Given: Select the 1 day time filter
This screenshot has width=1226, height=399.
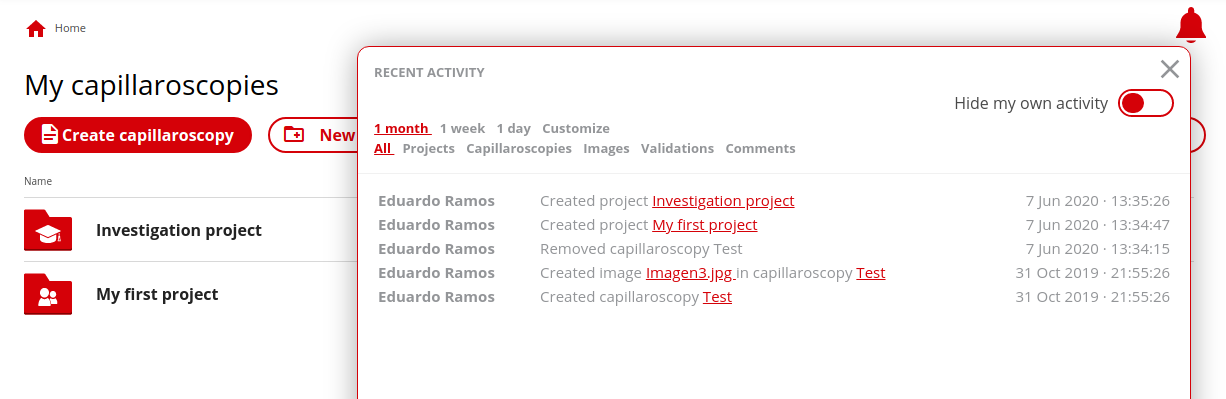Looking at the screenshot, I should [x=513, y=128].
